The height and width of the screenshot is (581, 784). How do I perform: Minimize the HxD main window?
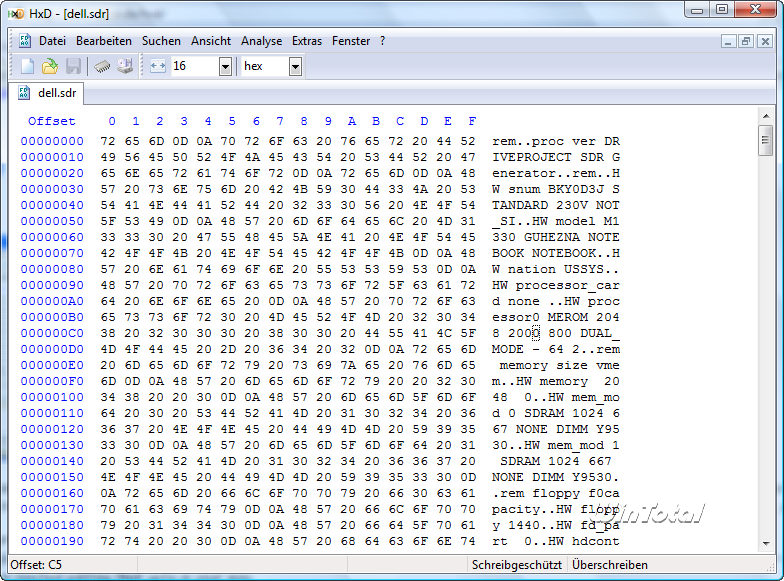(x=697, y=10)
